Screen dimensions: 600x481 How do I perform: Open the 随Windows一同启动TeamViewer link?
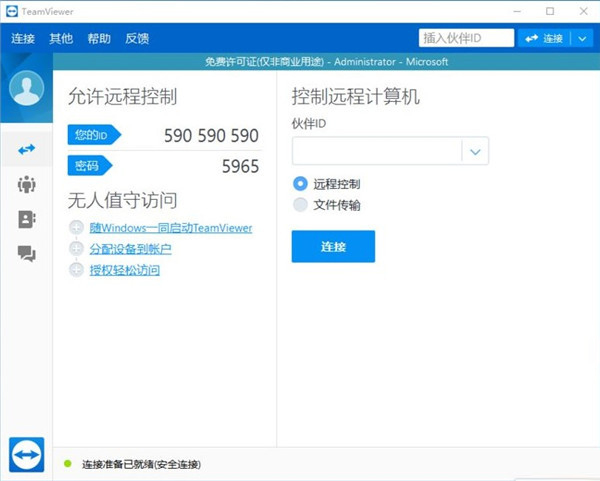171,228
